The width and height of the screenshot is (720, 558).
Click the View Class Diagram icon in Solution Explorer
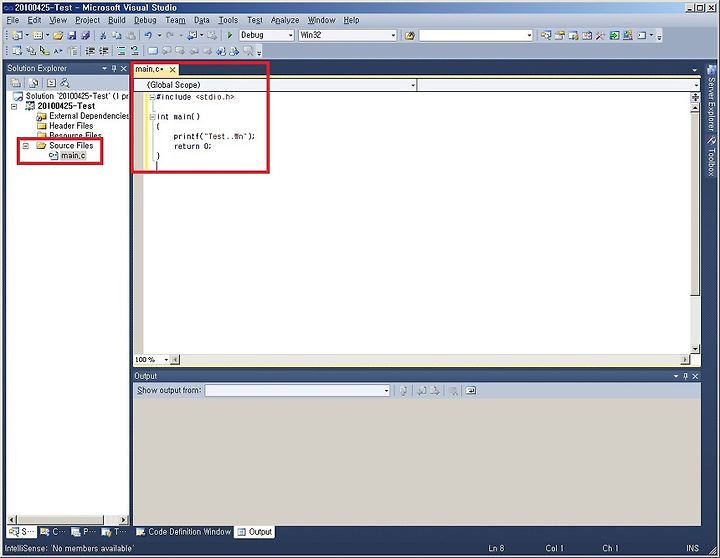tap(65, 83)
